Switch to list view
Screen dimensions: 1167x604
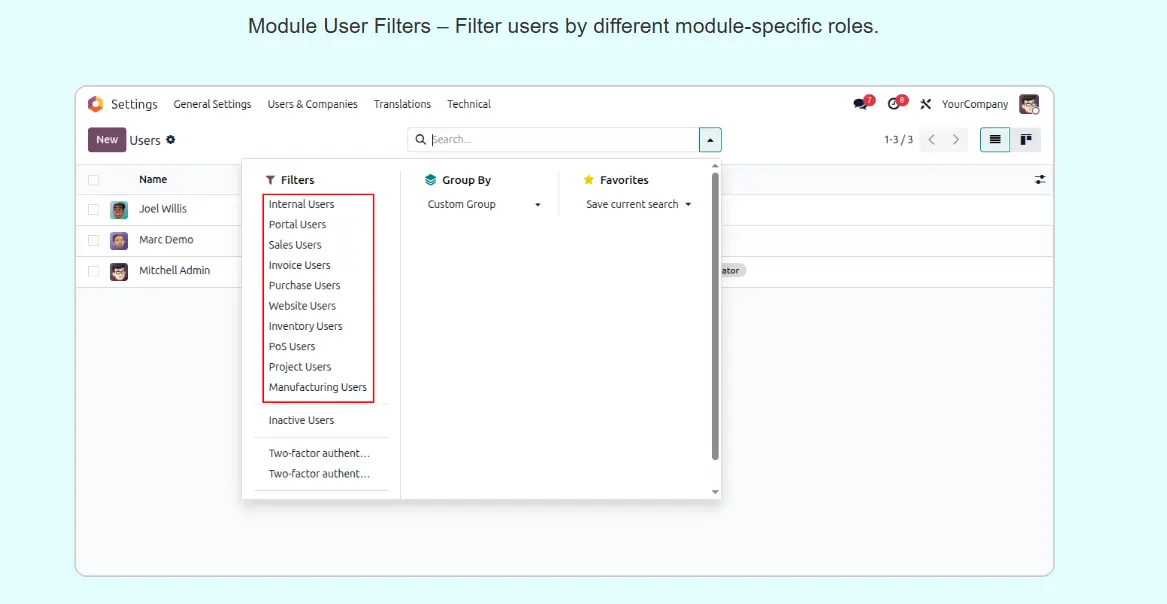(x=994, y=140)
